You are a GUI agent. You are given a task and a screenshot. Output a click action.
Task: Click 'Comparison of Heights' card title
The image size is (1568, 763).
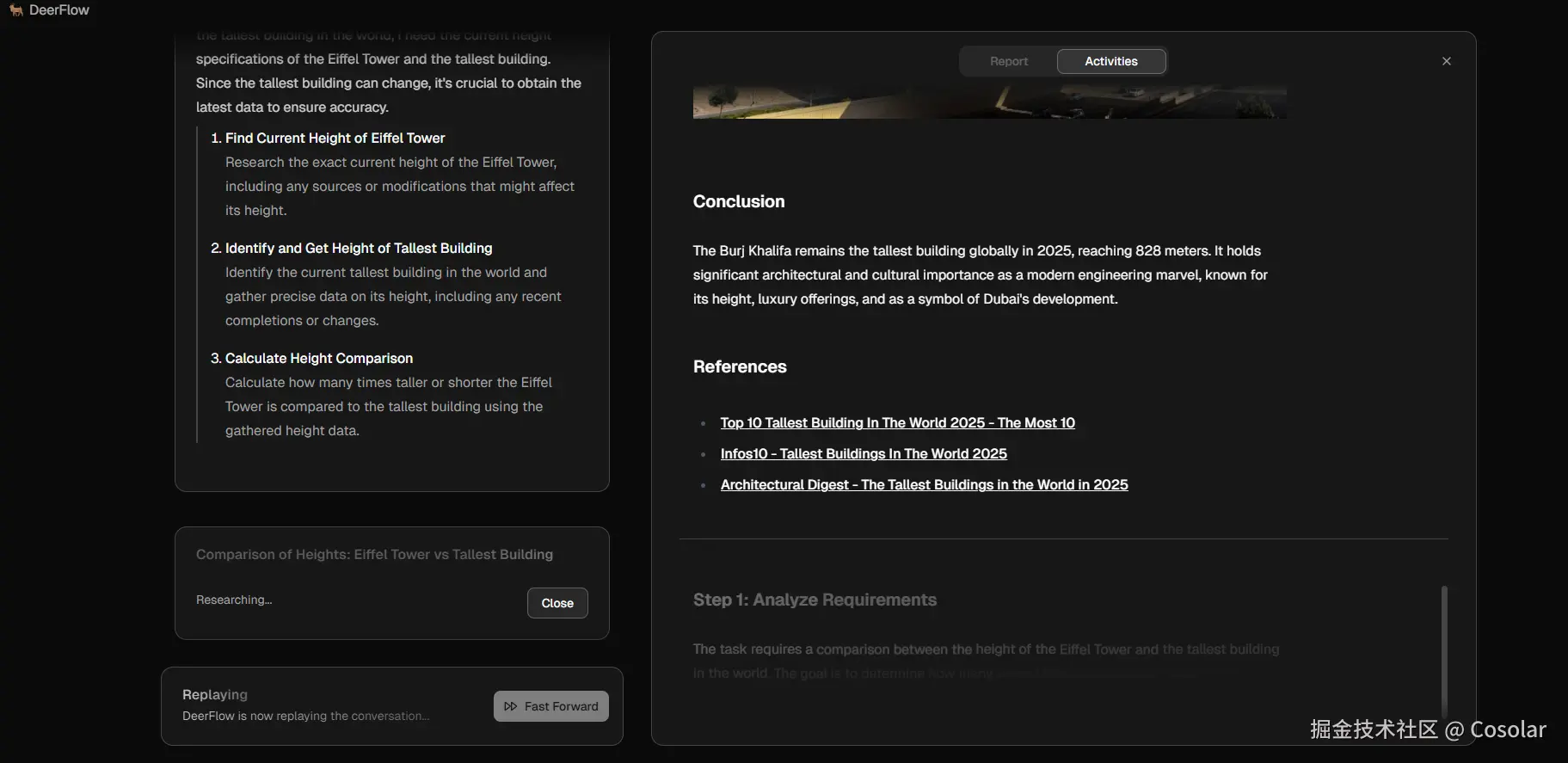coord(374,555)
